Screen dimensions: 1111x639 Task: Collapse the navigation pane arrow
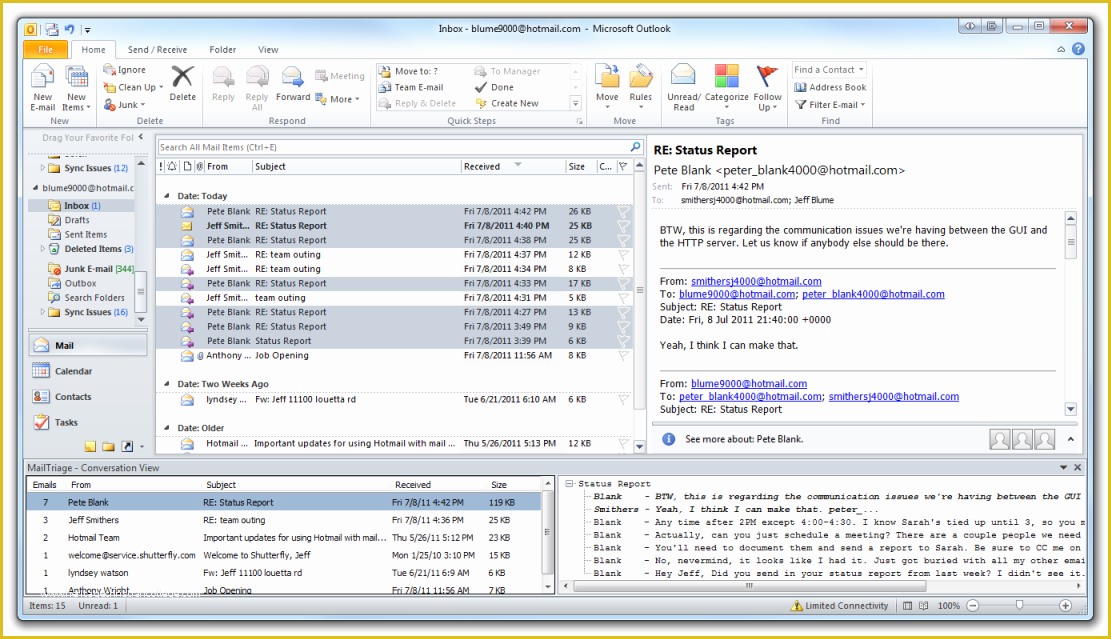click(141, 137)
